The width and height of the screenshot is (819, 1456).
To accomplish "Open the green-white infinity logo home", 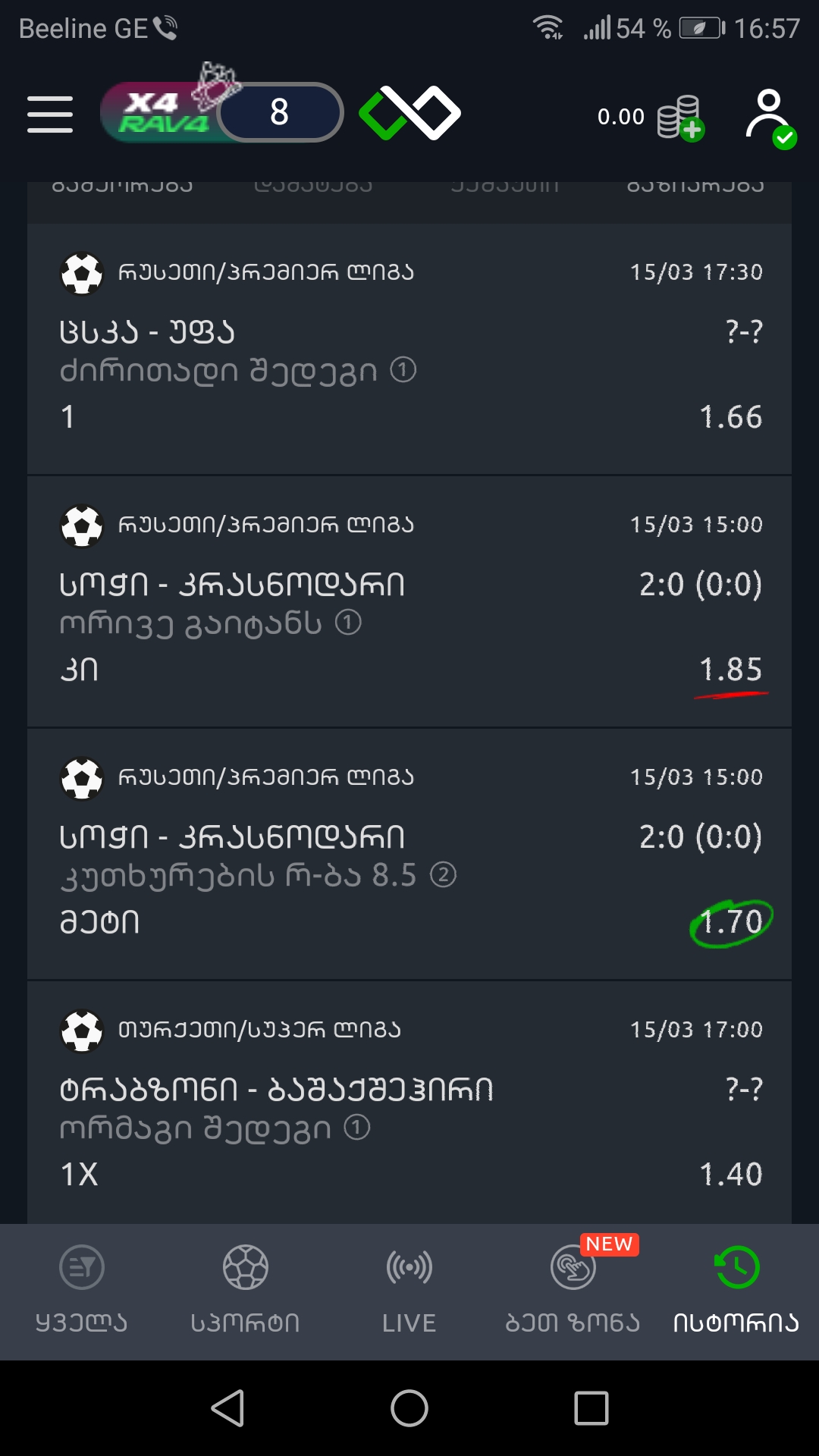I will pos(409,113).
